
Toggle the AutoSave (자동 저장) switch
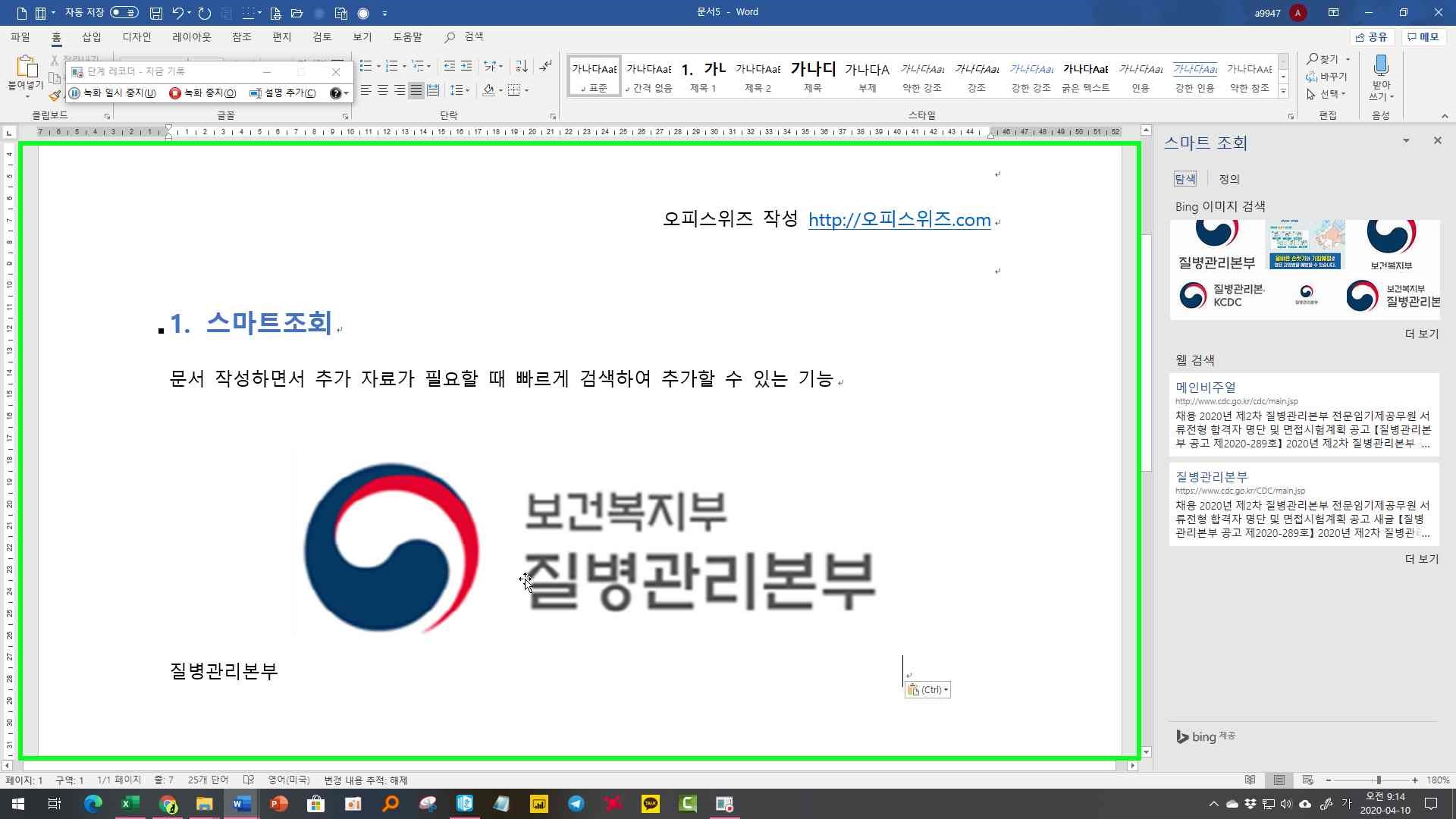pos(124,13)
